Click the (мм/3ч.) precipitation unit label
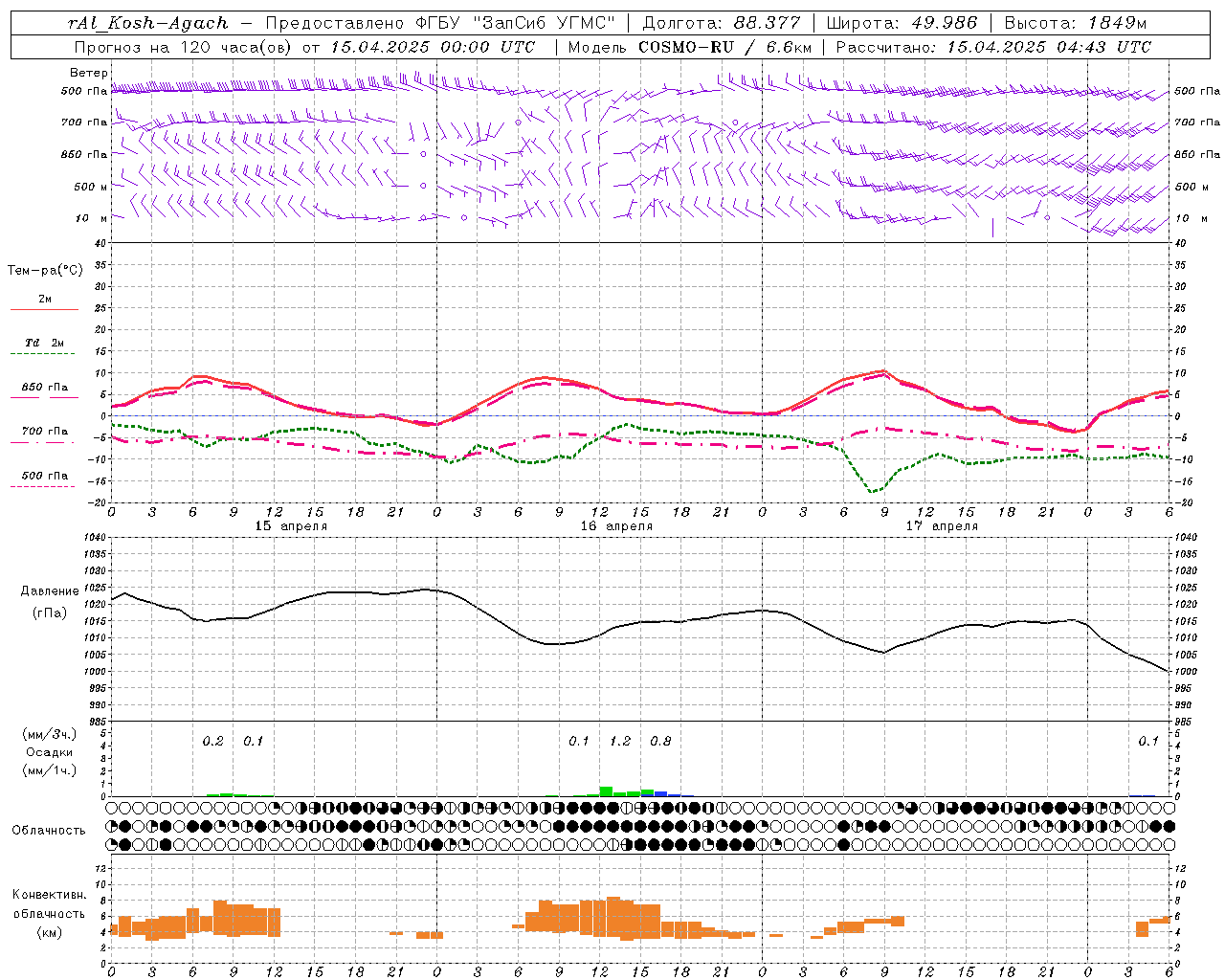1225x980 pixels. click(50, 734)
